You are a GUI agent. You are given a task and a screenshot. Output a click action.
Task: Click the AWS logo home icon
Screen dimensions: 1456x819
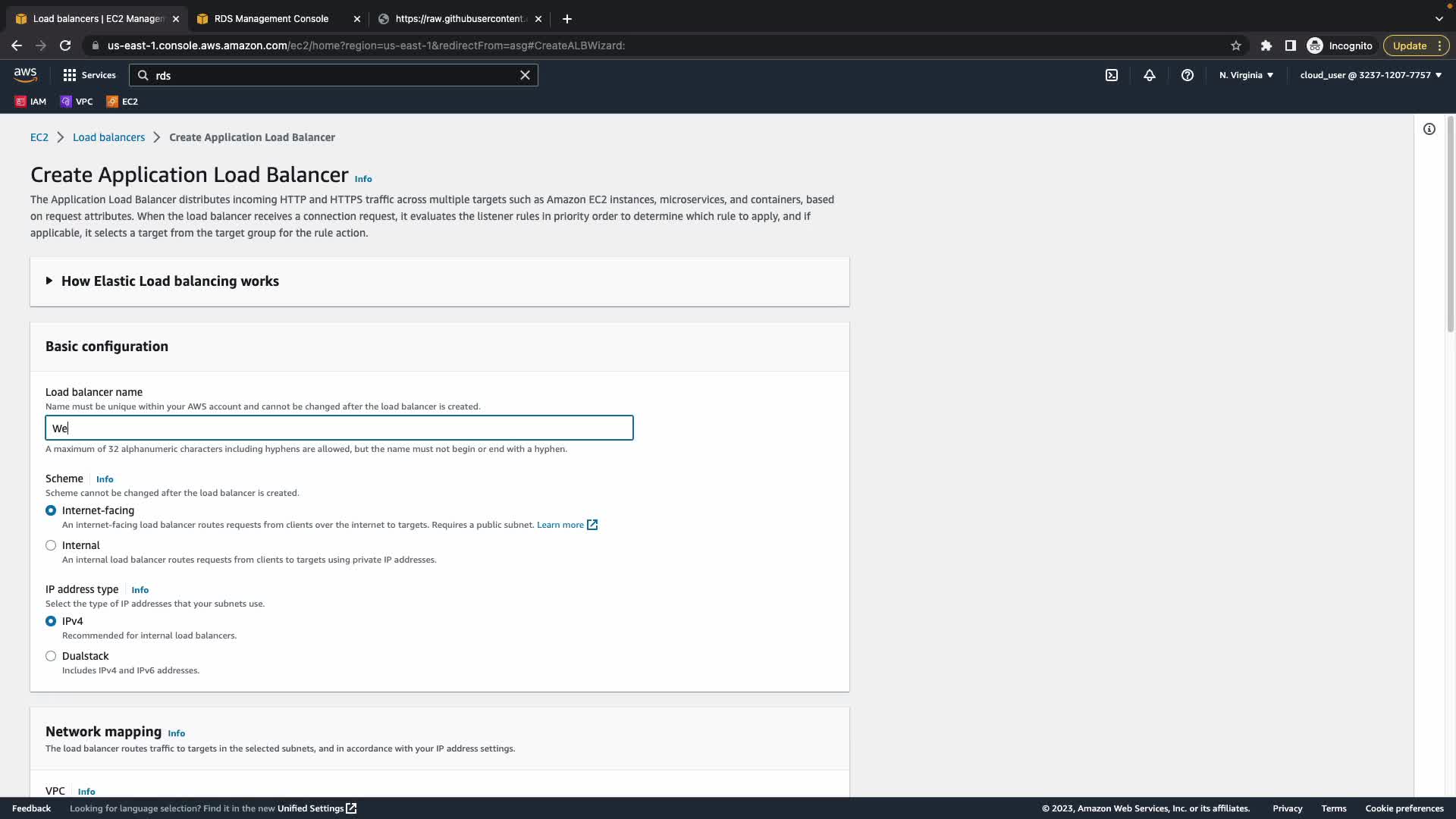tap(25, 74)
